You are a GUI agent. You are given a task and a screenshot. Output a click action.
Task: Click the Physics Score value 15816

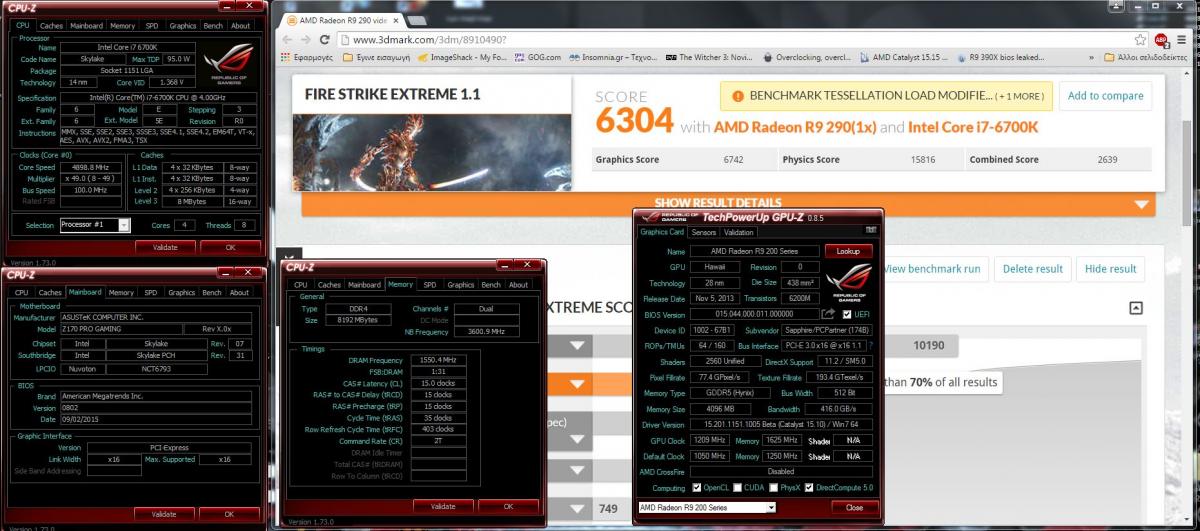[x=923, y=159]
